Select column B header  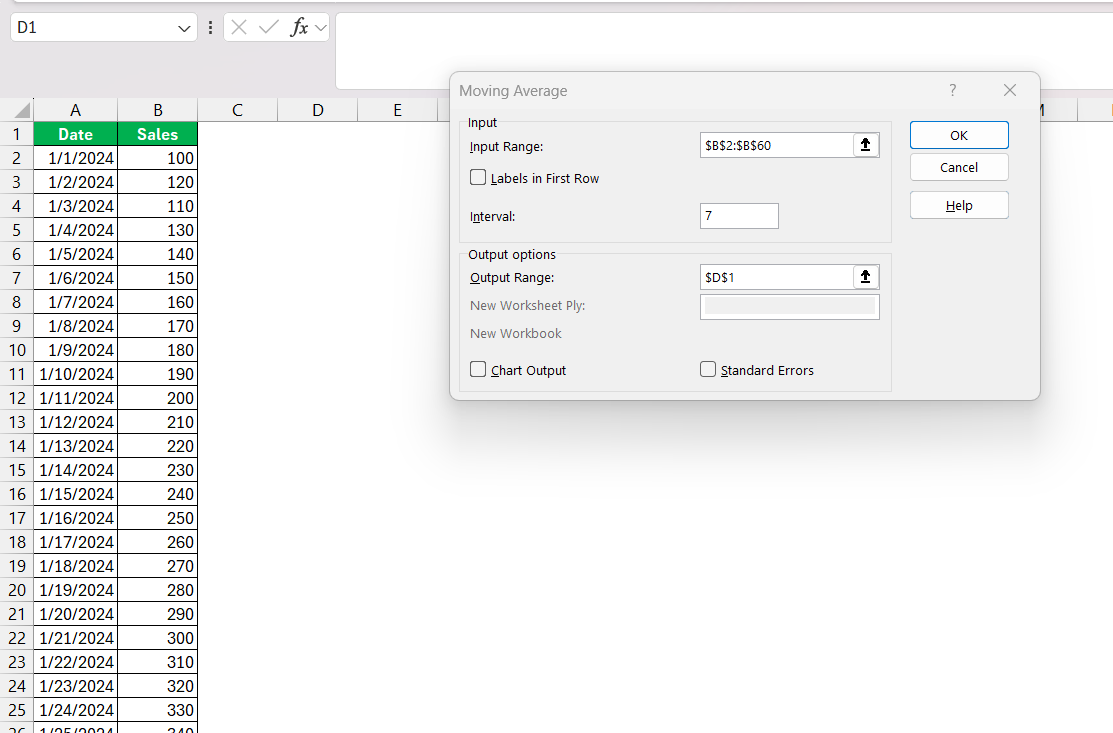[158, 110]
